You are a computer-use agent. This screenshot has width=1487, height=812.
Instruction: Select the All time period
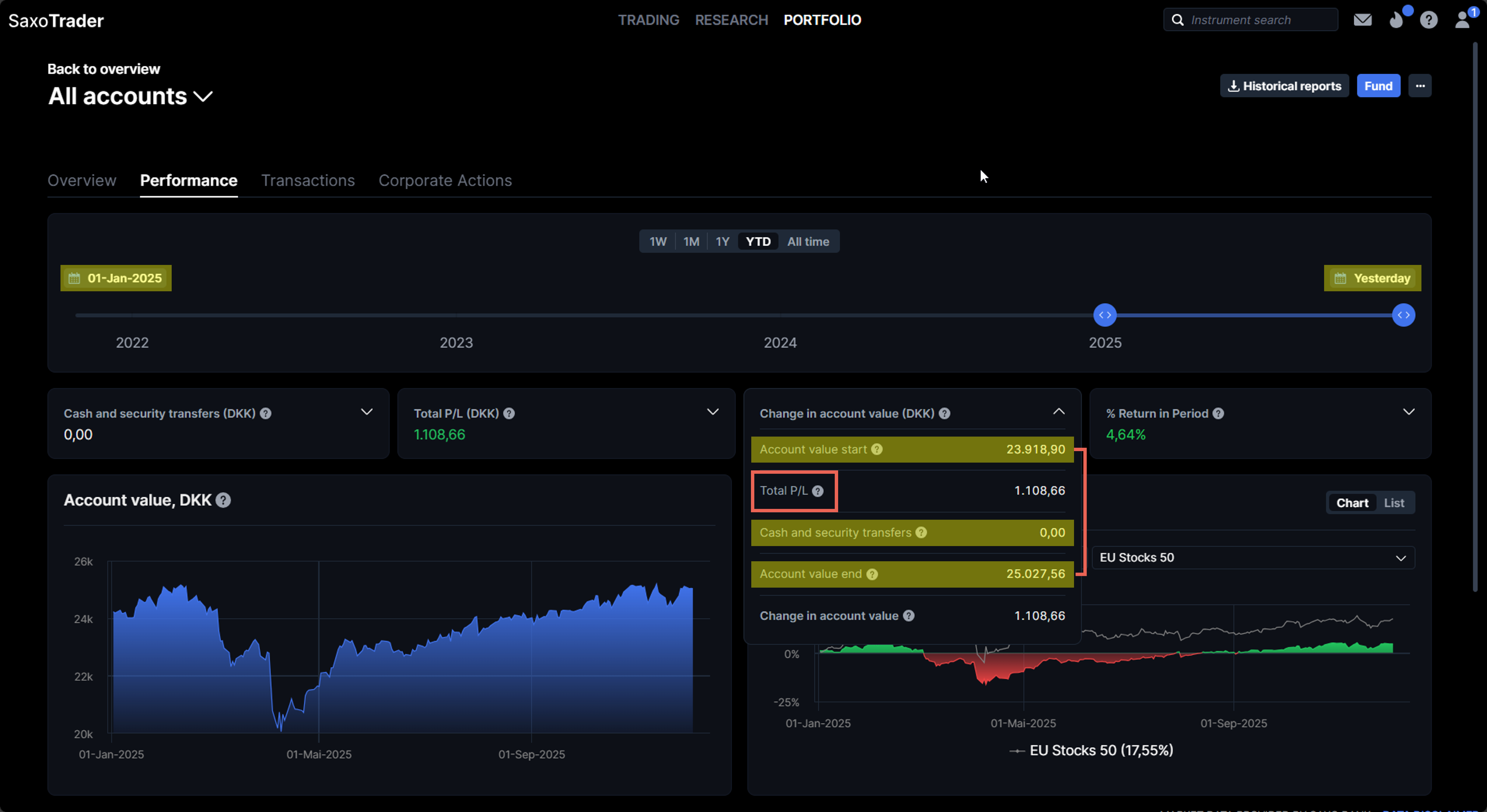coord(808,242)
